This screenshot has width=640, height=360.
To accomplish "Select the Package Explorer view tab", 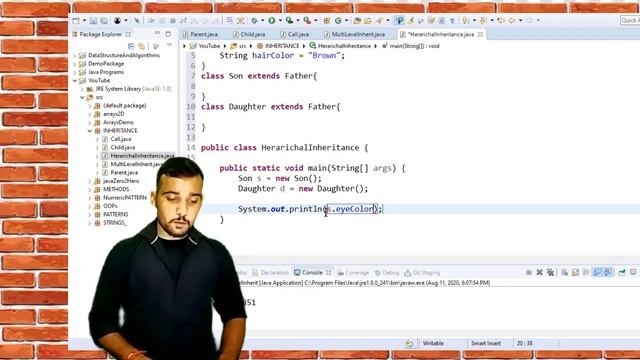I will pos(100,34).
